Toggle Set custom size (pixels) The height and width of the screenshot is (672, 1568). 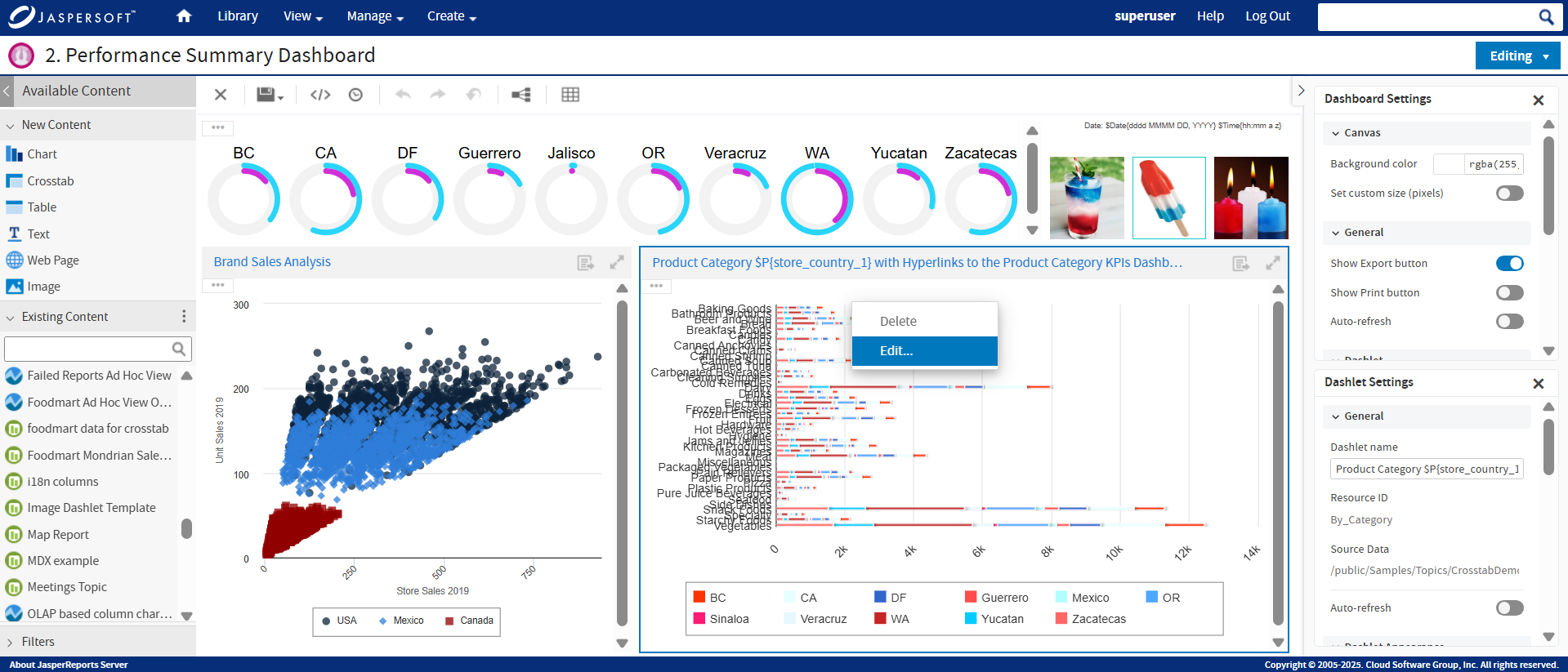(x=1510, y=194)
